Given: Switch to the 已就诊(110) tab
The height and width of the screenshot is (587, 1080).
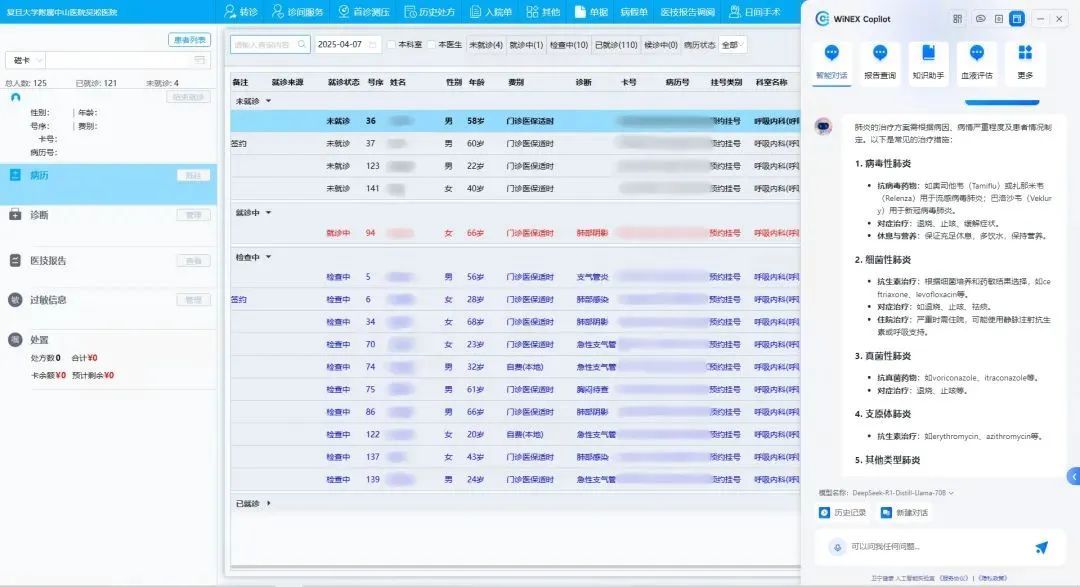Looking at the screenshot, I should click(615, 45).
